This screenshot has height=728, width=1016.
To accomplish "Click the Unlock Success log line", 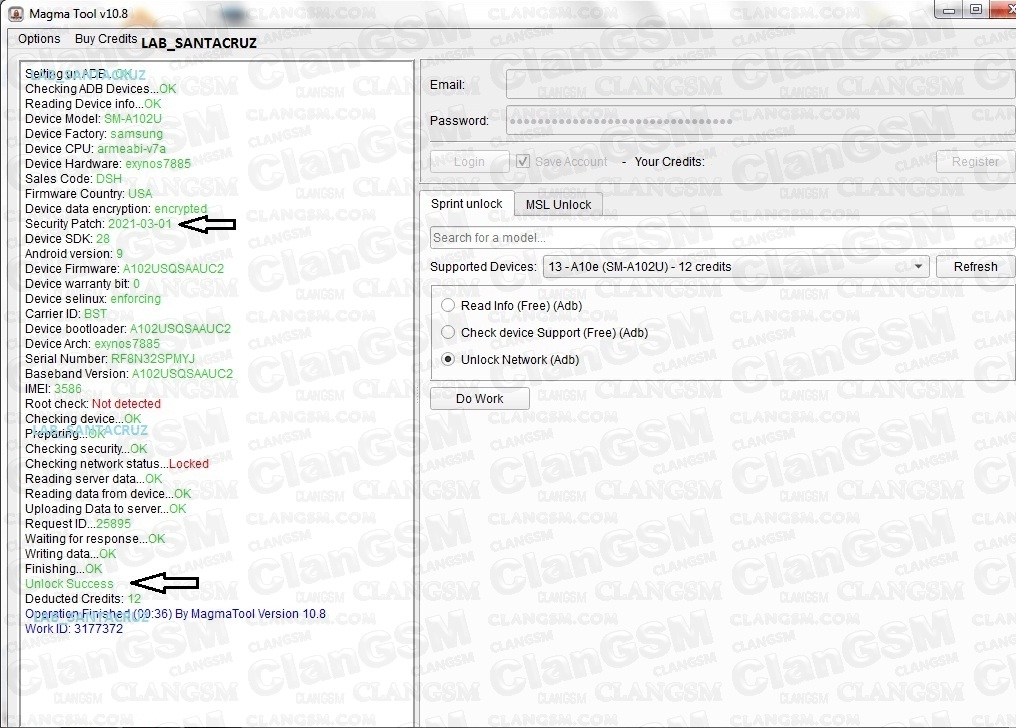I will point(69,584).
